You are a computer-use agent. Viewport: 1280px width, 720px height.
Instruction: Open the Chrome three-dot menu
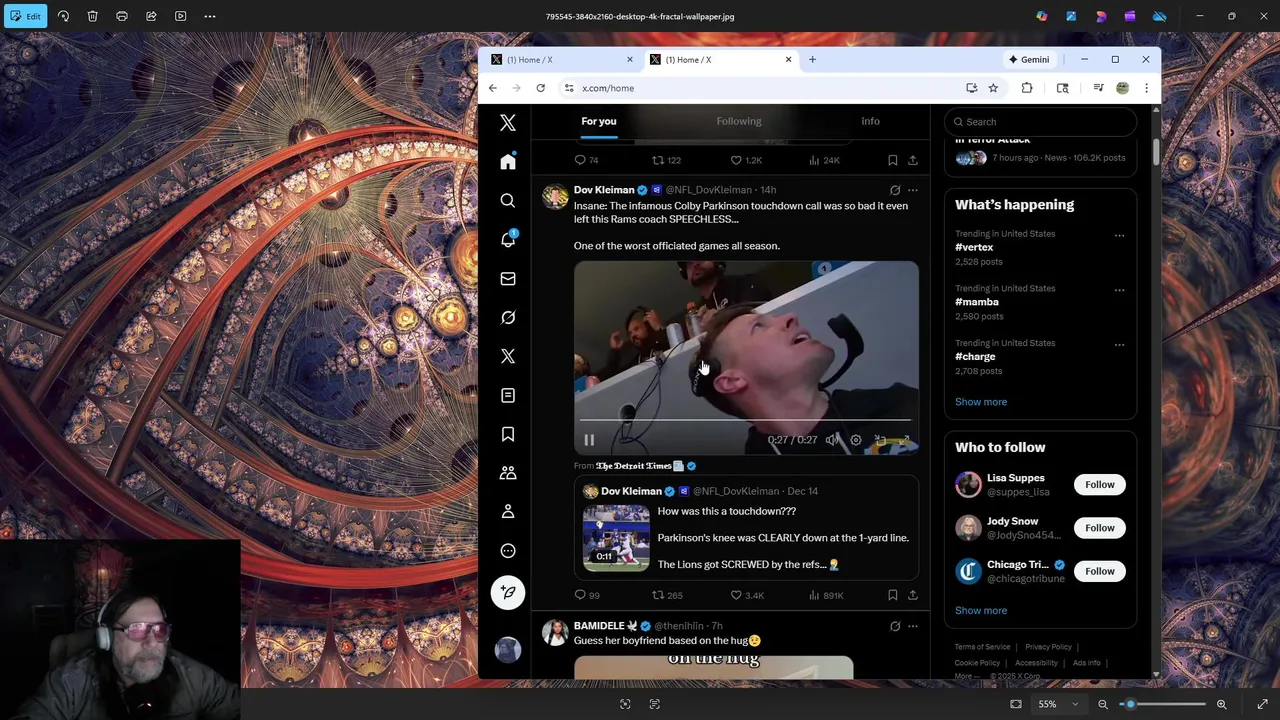pos(1146,88)
